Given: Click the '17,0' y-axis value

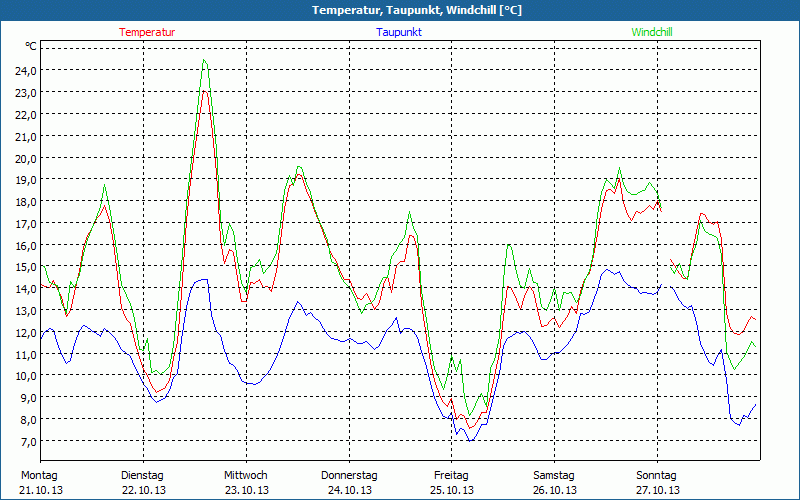Looking at the screenshot, I should point(26,224).
